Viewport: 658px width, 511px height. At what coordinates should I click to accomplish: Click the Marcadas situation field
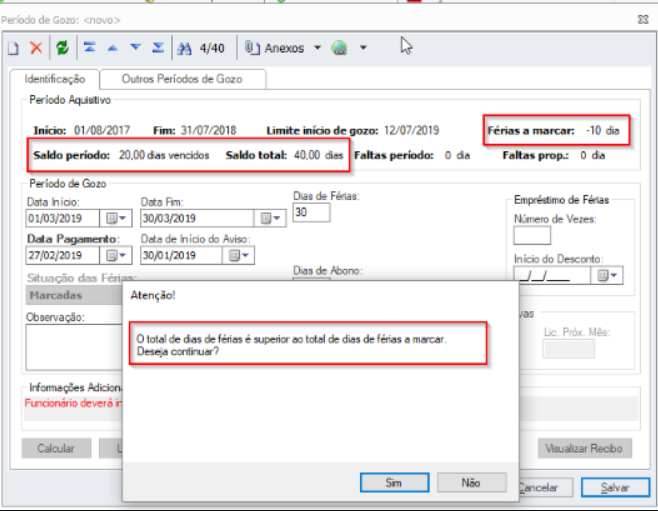pyautogui.click(x=74, y=295)
